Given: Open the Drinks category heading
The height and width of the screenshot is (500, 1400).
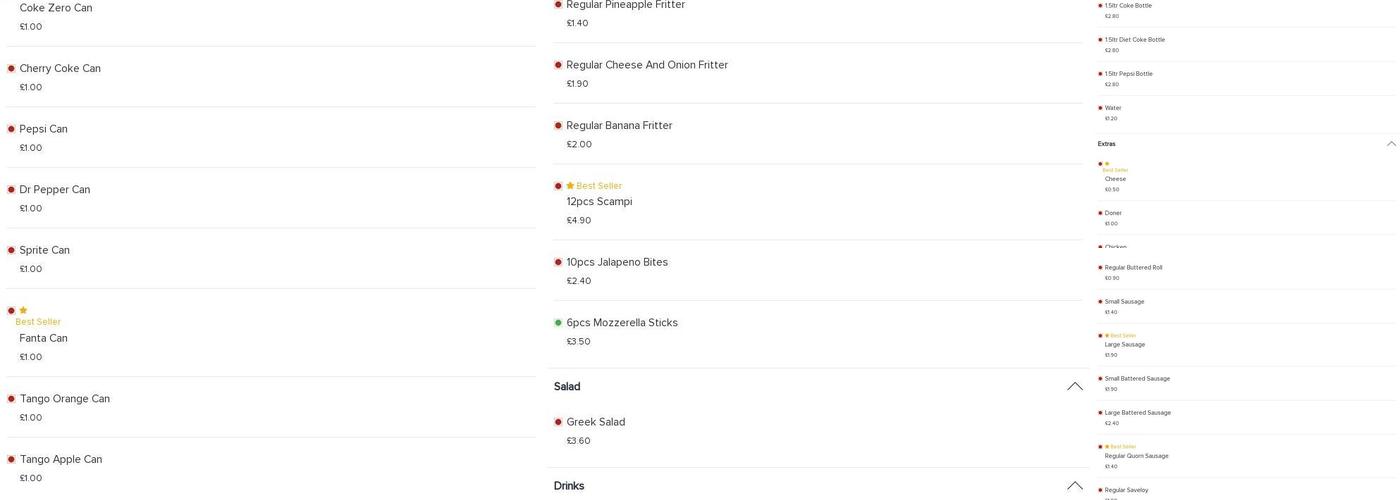Looking at the screenshot, I should [x=569, y=486].
